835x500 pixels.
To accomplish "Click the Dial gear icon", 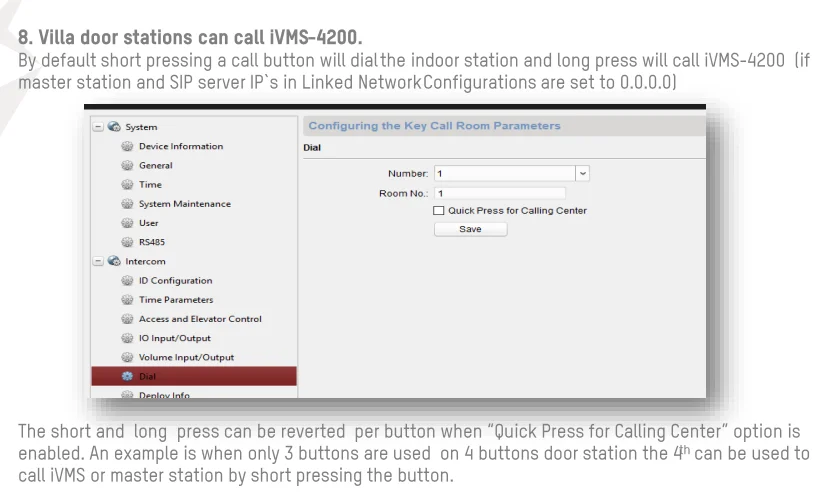I will pos(127,376).
